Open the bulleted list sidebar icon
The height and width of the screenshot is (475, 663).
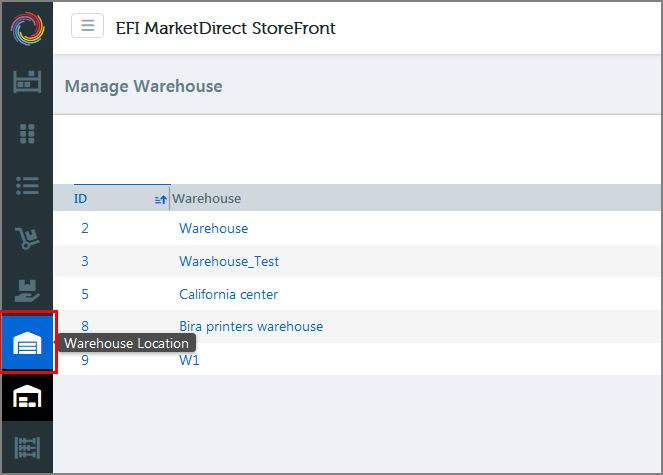click(27, 186)
